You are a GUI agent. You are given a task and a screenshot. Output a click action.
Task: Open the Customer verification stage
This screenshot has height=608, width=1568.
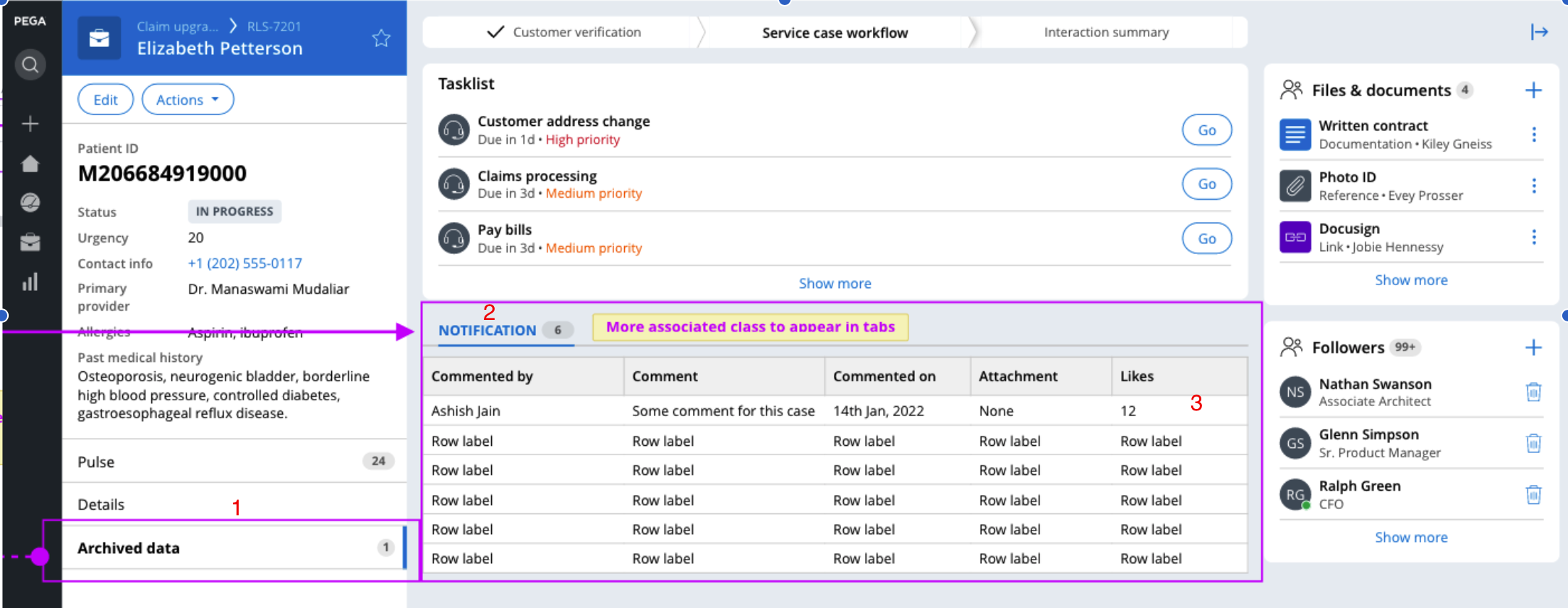coord(563,32)
